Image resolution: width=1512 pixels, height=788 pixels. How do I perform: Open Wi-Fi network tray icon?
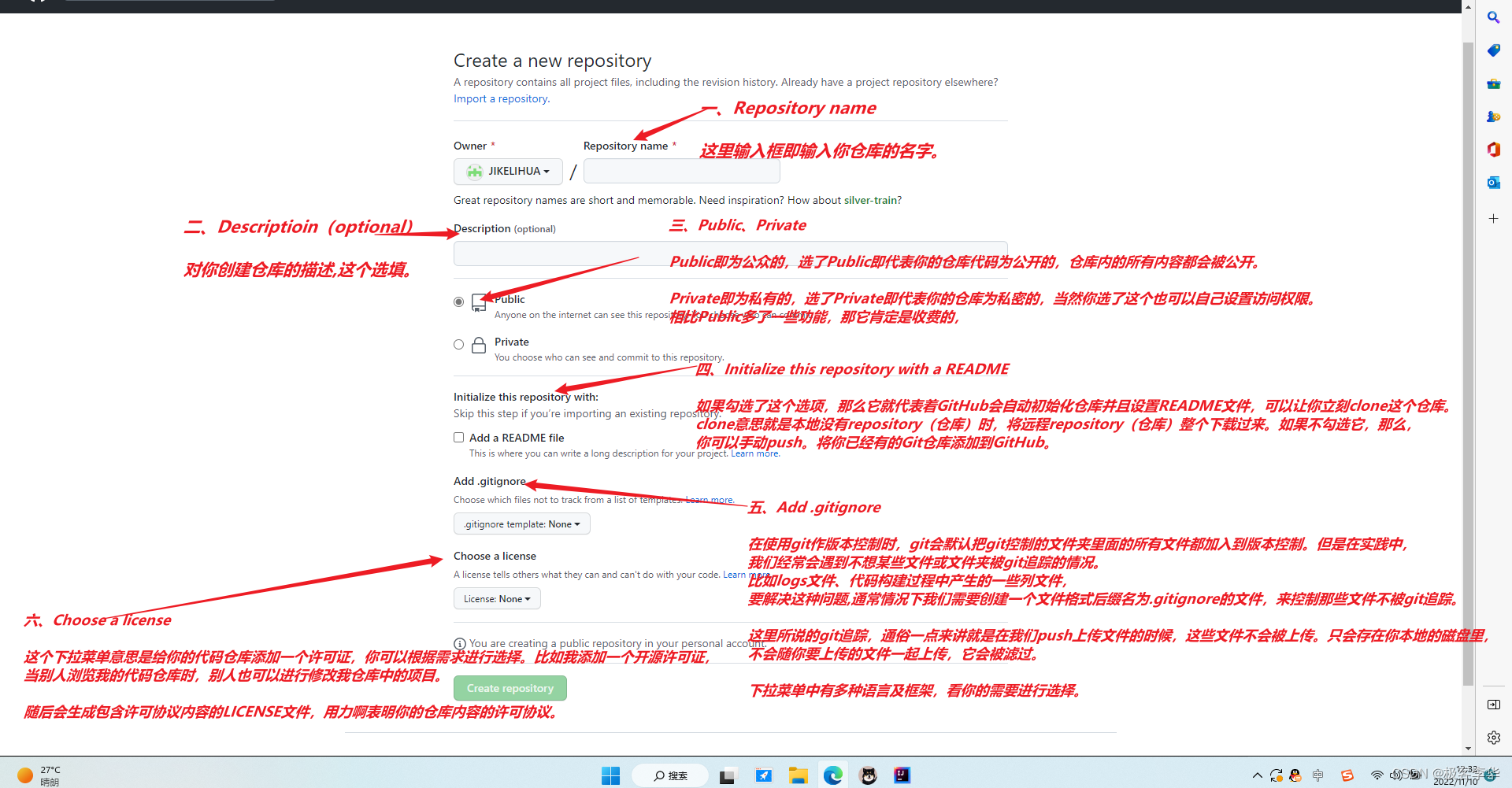coord(1377,775)
